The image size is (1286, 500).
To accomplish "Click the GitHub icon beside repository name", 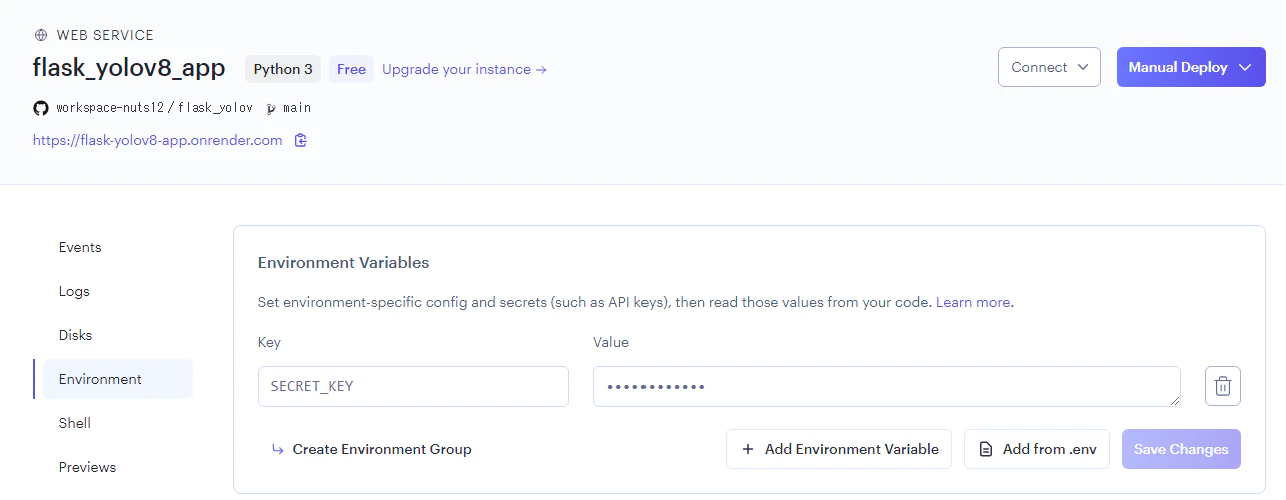I will click(x=41, y=107).
